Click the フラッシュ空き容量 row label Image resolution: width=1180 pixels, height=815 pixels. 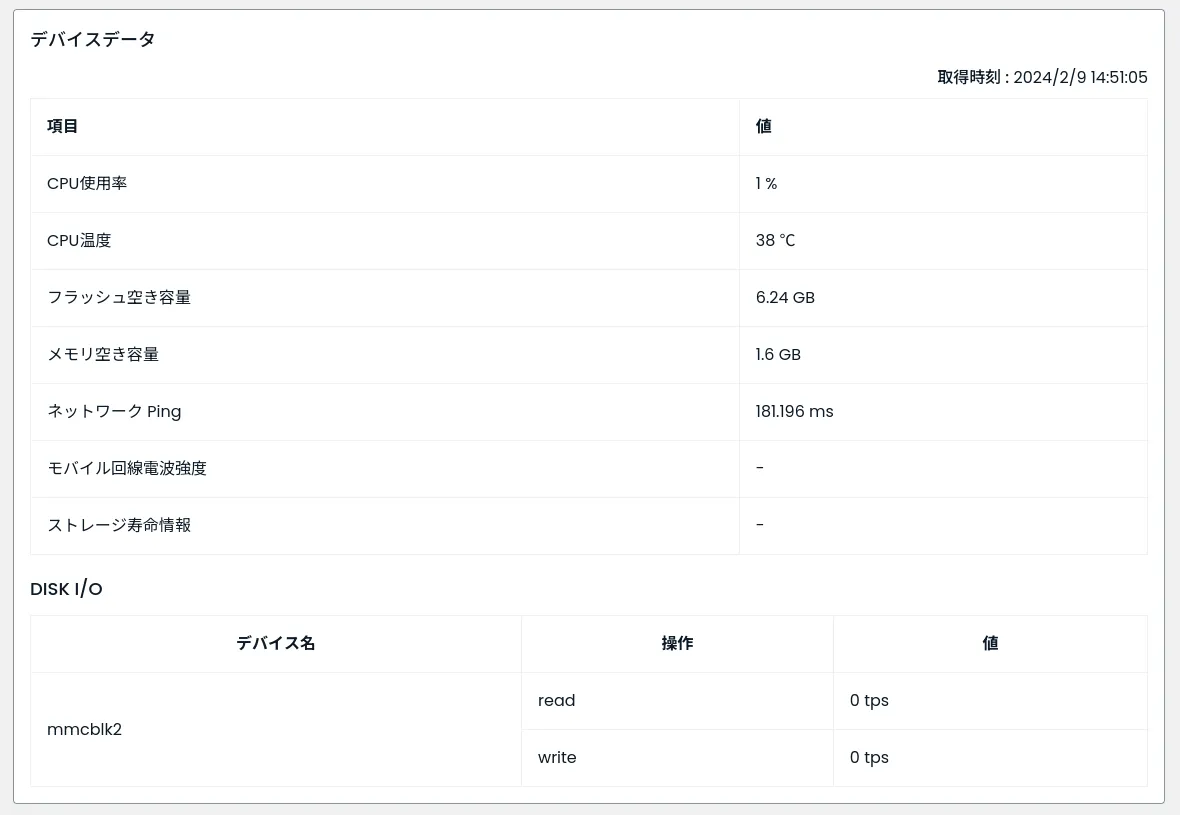[x=119, y=297]
